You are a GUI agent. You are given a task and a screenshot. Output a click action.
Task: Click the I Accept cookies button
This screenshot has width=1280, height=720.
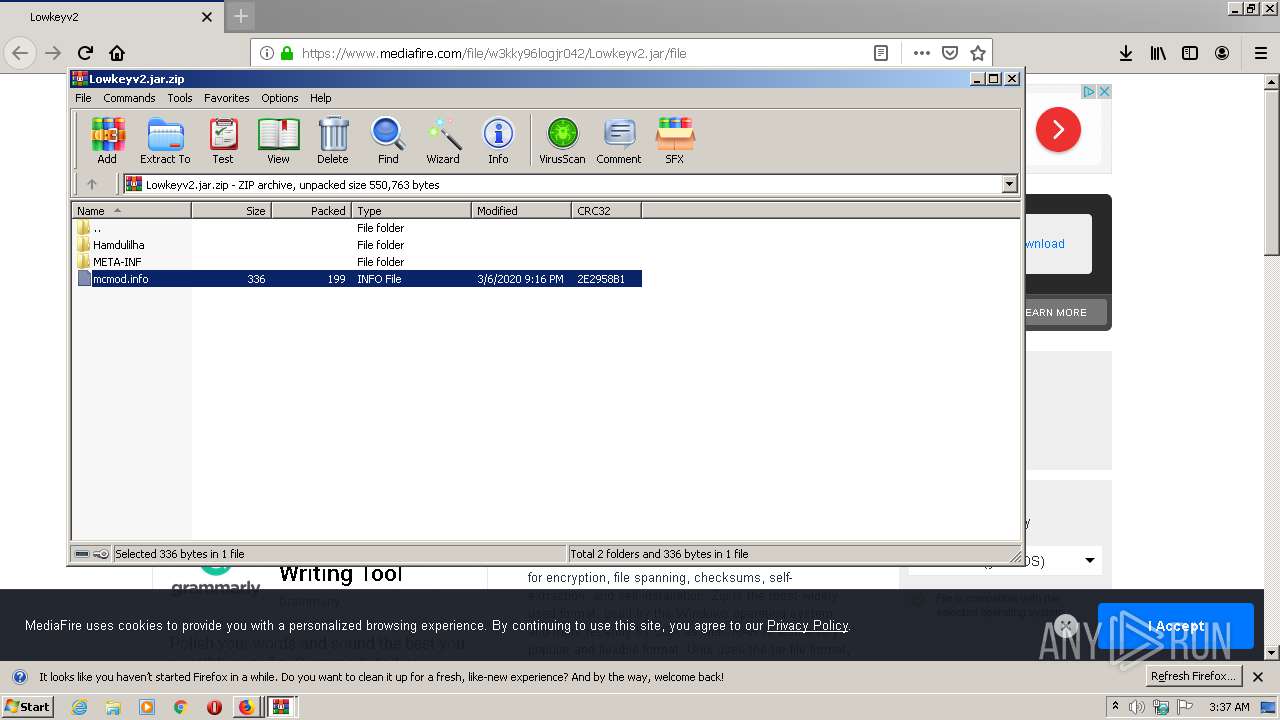tap(1176, 626)
